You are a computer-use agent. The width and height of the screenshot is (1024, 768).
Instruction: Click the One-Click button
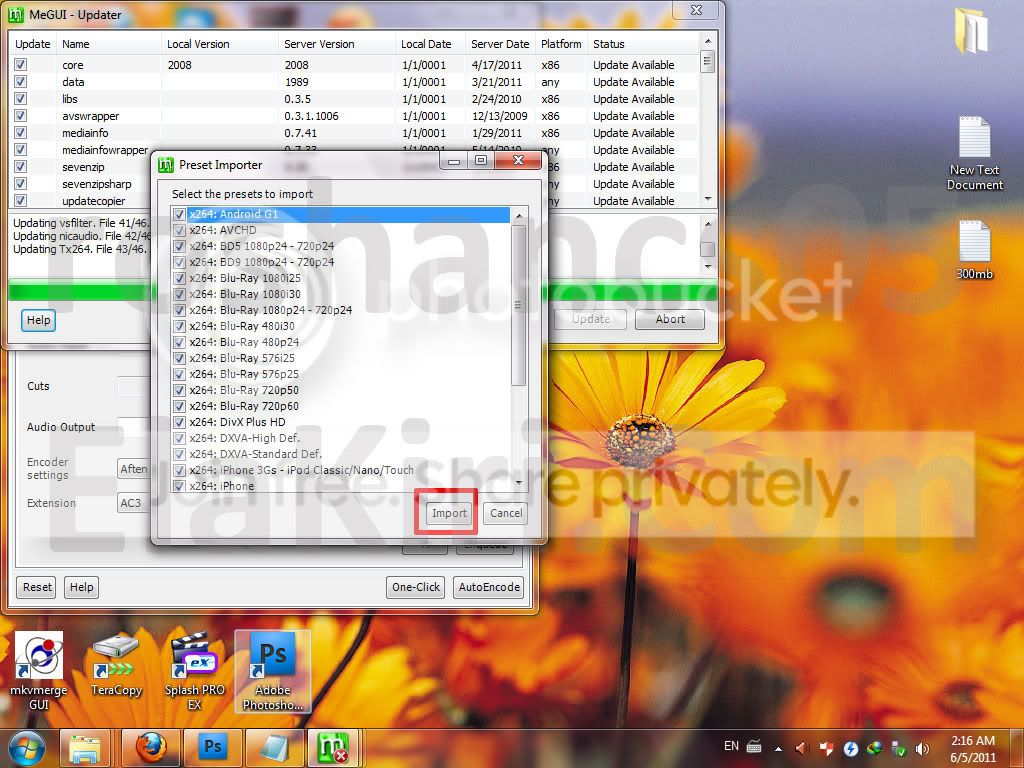click(415, 587)
